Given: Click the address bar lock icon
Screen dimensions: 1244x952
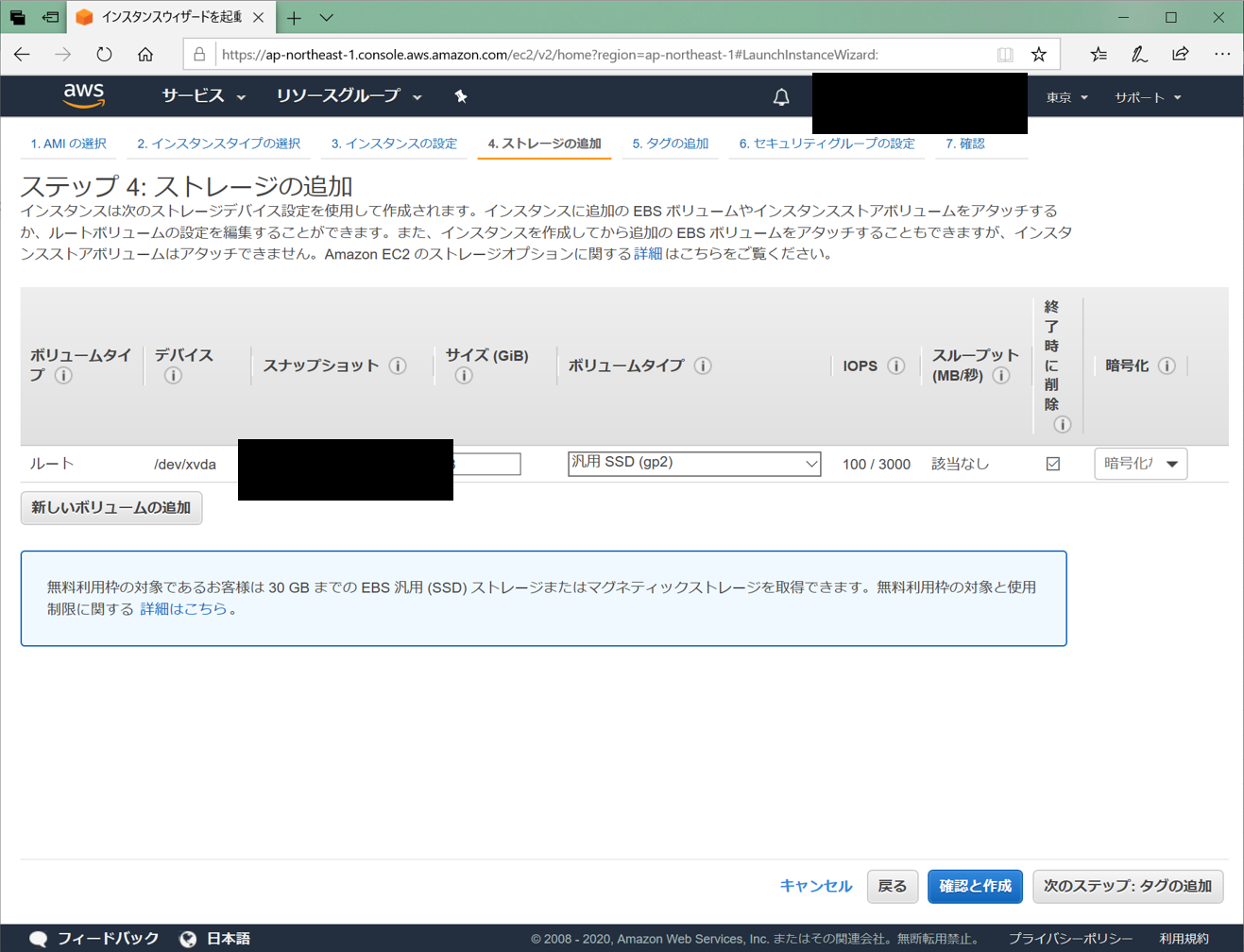Looking at the screenshot, I should click(x=199, y=54).
